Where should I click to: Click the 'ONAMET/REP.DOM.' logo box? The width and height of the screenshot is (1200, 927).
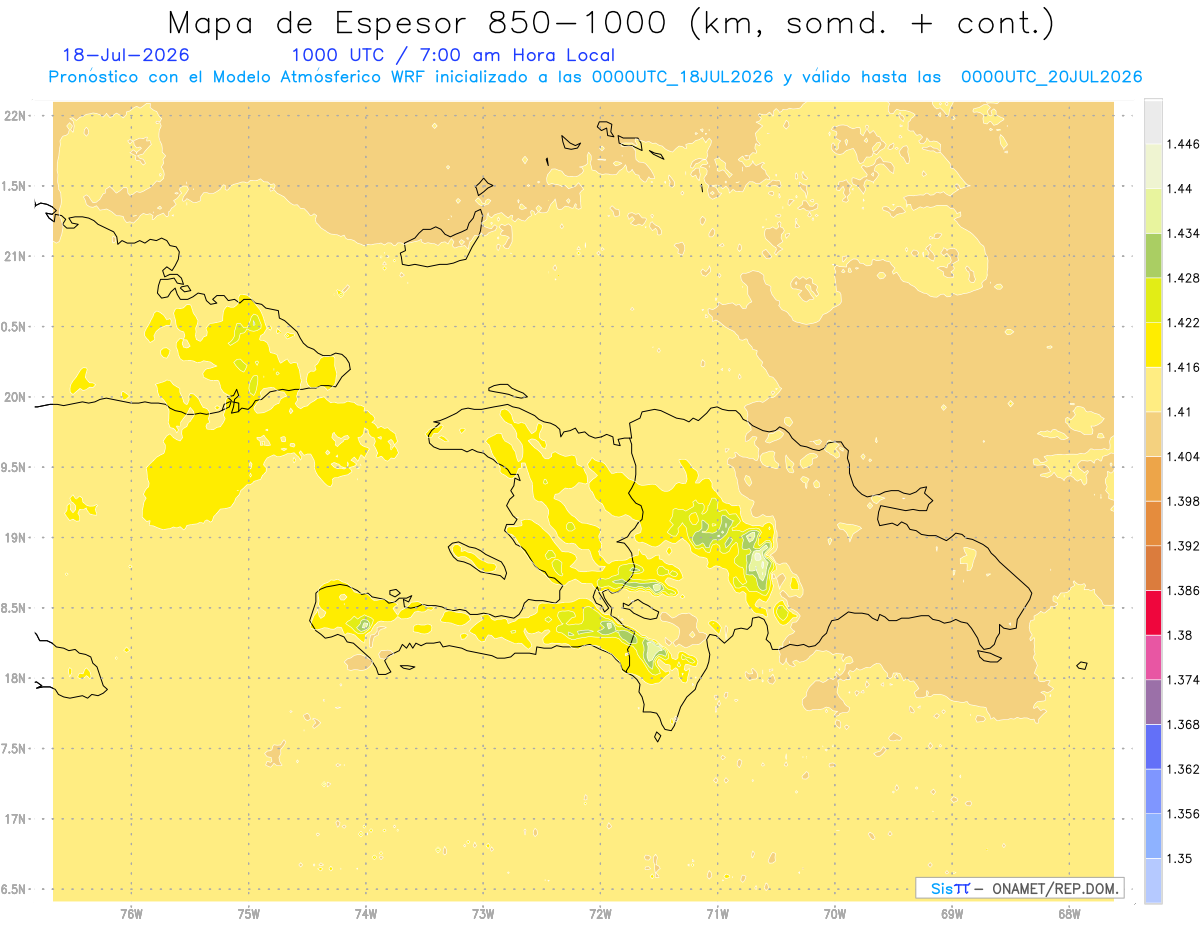pos(1020,888)
